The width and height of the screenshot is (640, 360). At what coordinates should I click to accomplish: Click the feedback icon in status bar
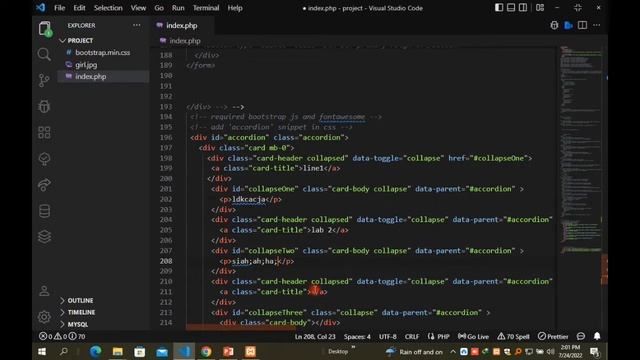pyautogui.click(x=581, y=336)
